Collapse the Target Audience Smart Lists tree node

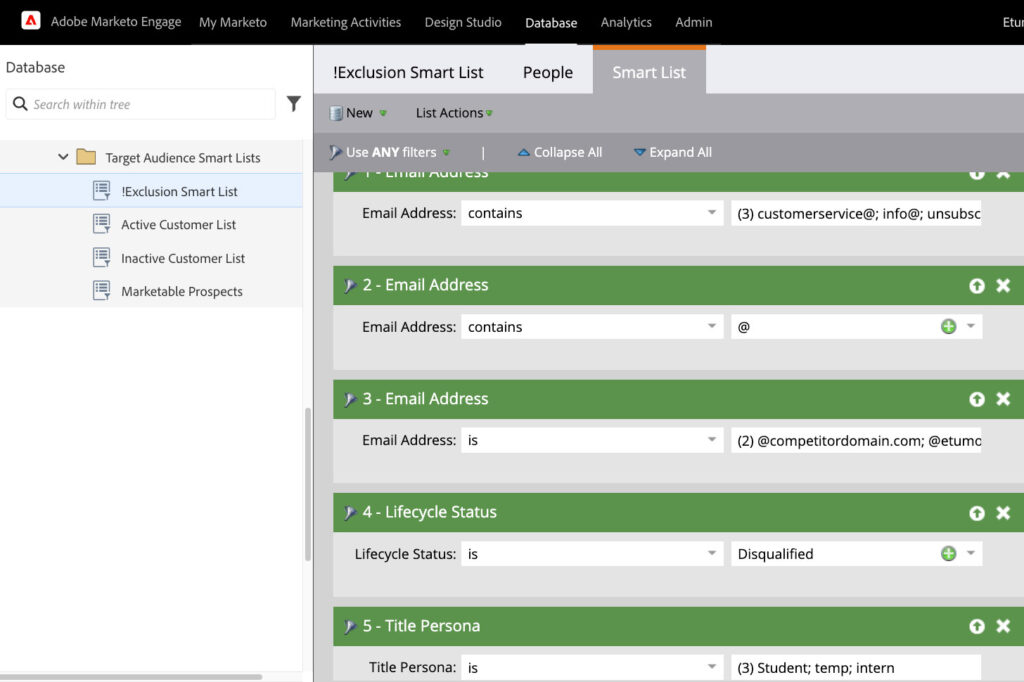click(63, 157)
